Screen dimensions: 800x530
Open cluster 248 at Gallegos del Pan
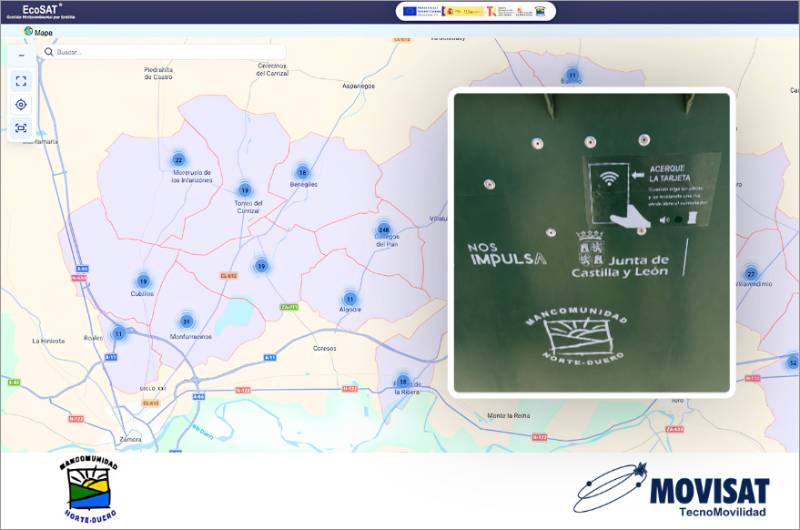pos(384,229)
